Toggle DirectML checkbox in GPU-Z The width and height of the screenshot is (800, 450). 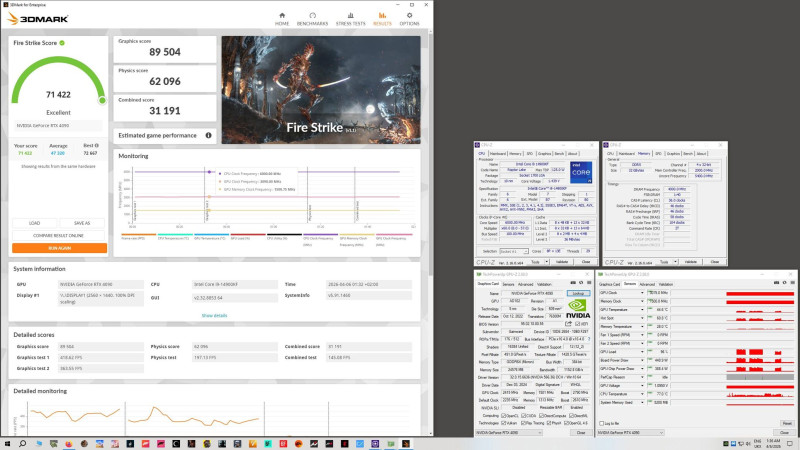click(x=571, y=415)
